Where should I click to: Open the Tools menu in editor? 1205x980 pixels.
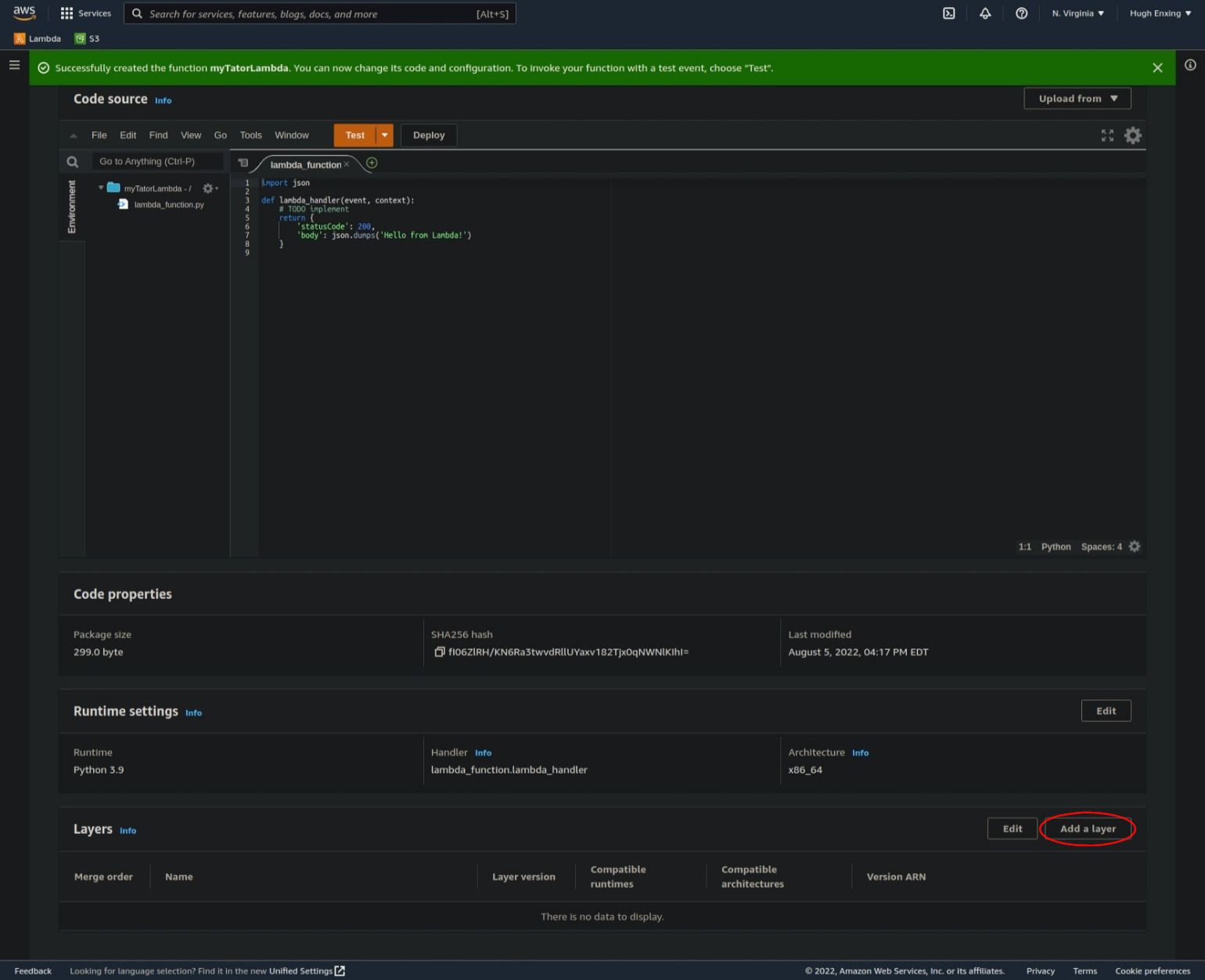(250, 135)
